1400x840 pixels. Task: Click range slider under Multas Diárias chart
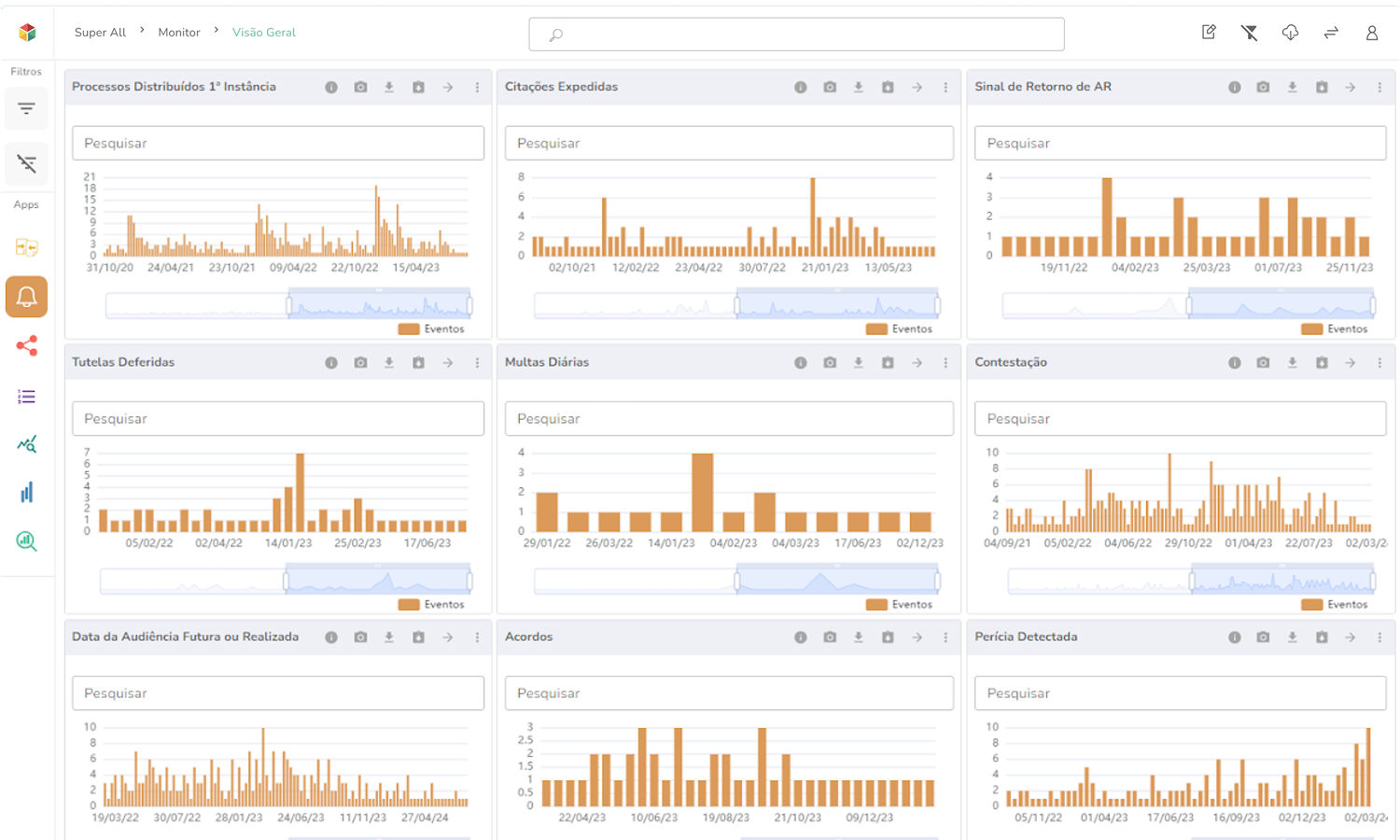pyautogui.click(x=736, y=581)
